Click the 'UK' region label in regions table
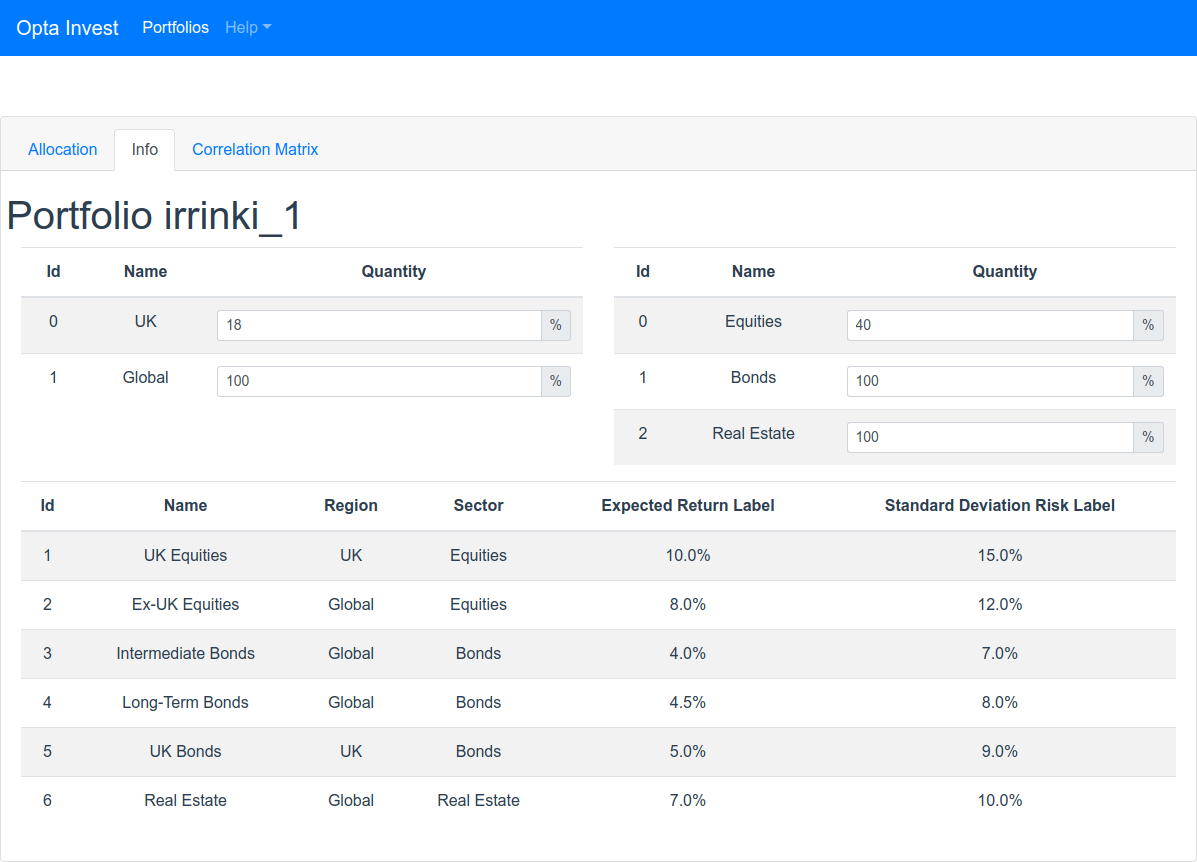The image size is (1197, 862). 146,321
